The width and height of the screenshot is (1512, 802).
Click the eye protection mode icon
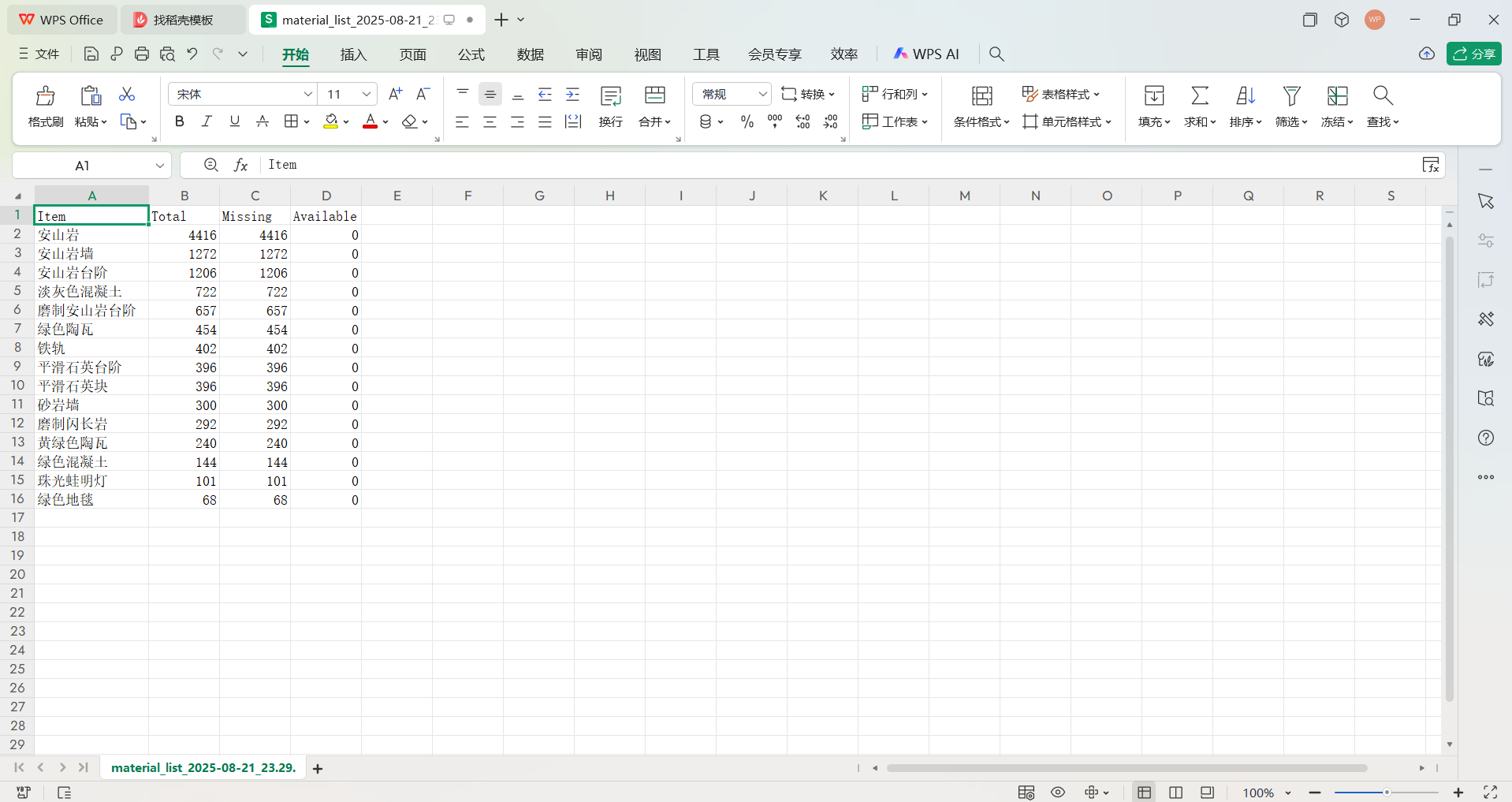pyautogui.click(x=1058, y=793)
